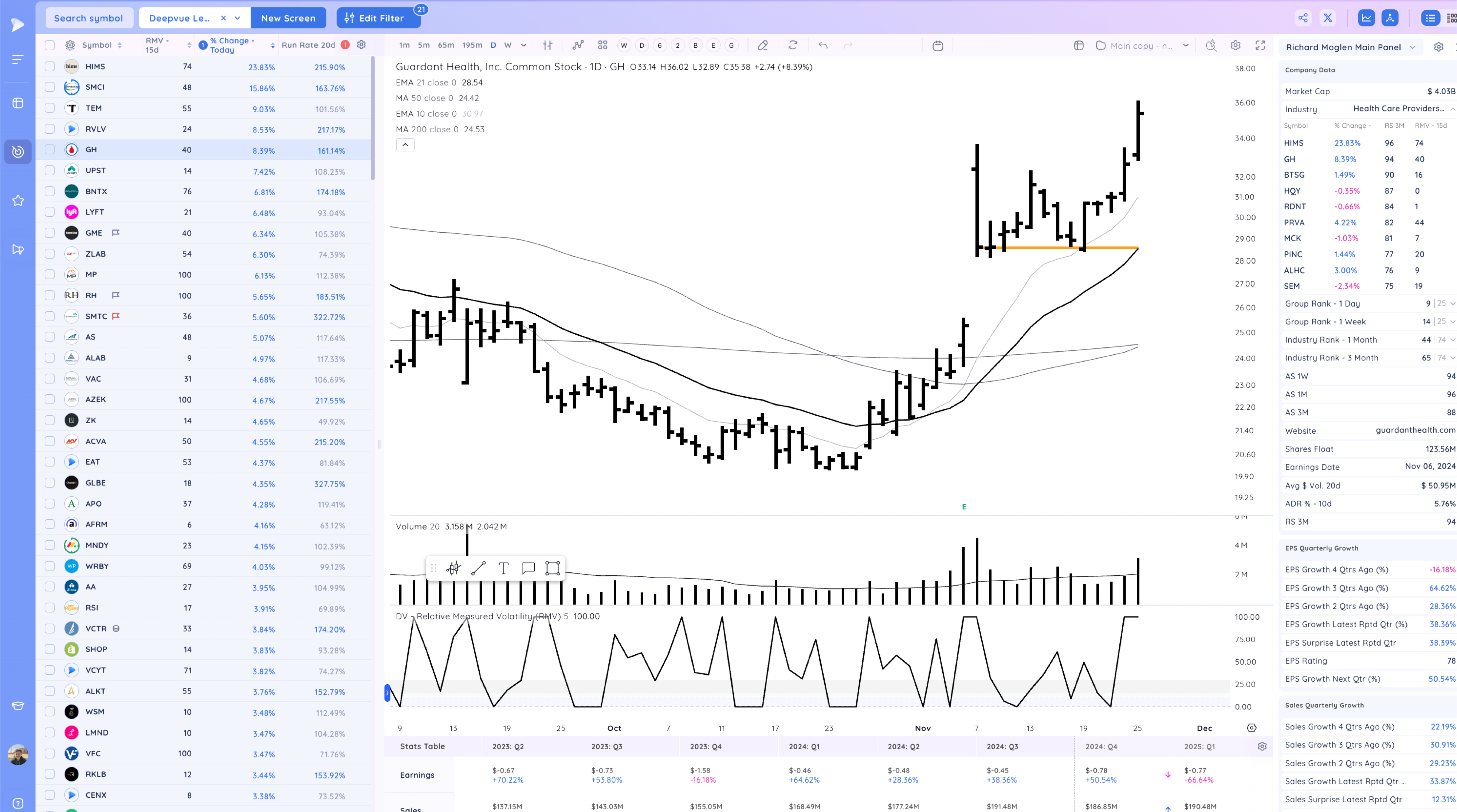Click the Search symbol field
1457x812 pixels.
coord(88,18)
